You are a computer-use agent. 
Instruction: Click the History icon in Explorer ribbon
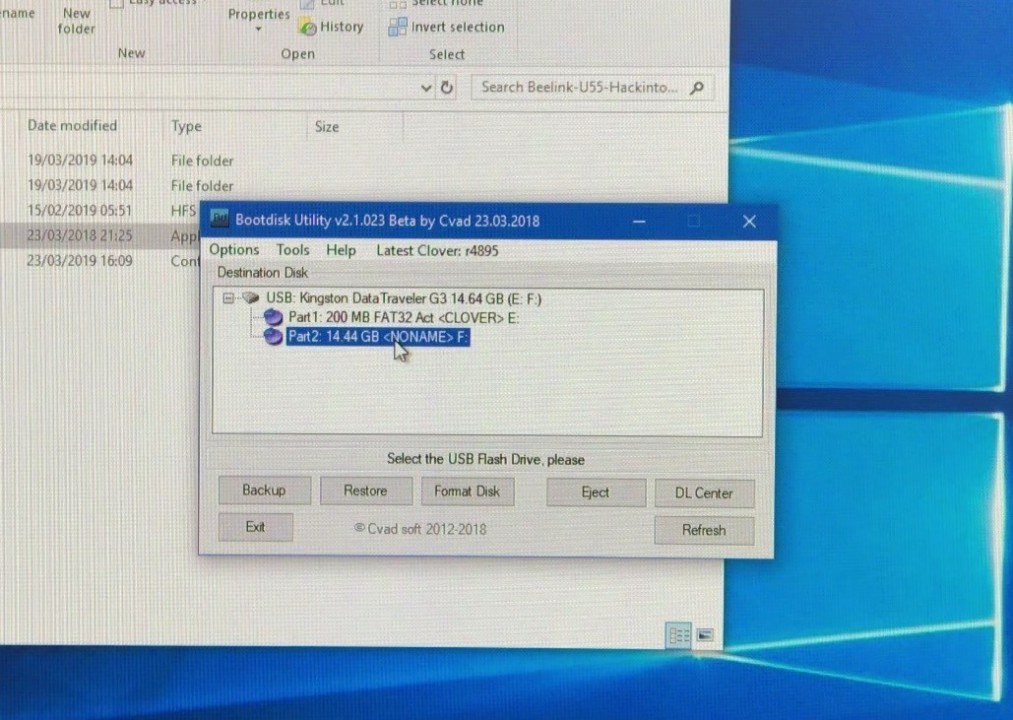coord(308,27)
